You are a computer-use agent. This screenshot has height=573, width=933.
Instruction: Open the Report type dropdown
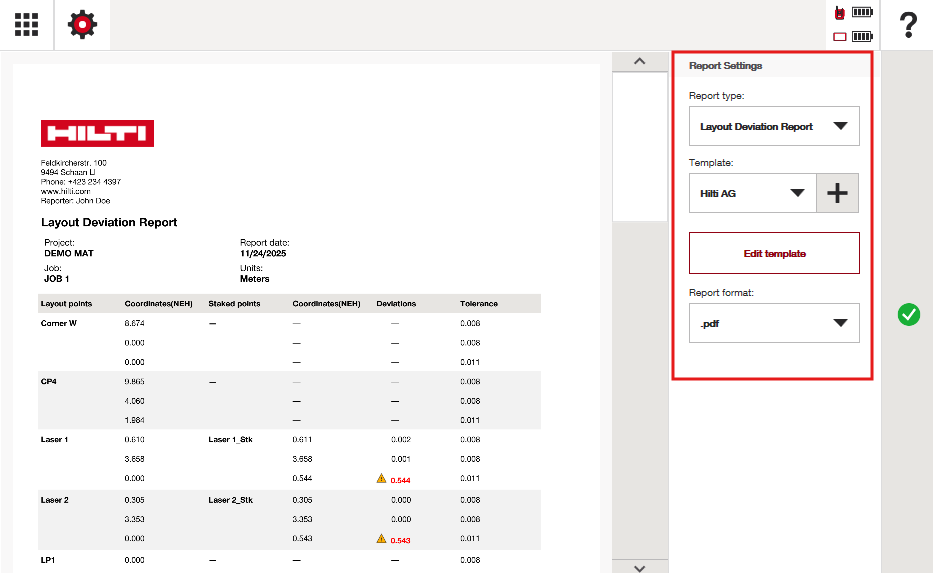[774, 127]
